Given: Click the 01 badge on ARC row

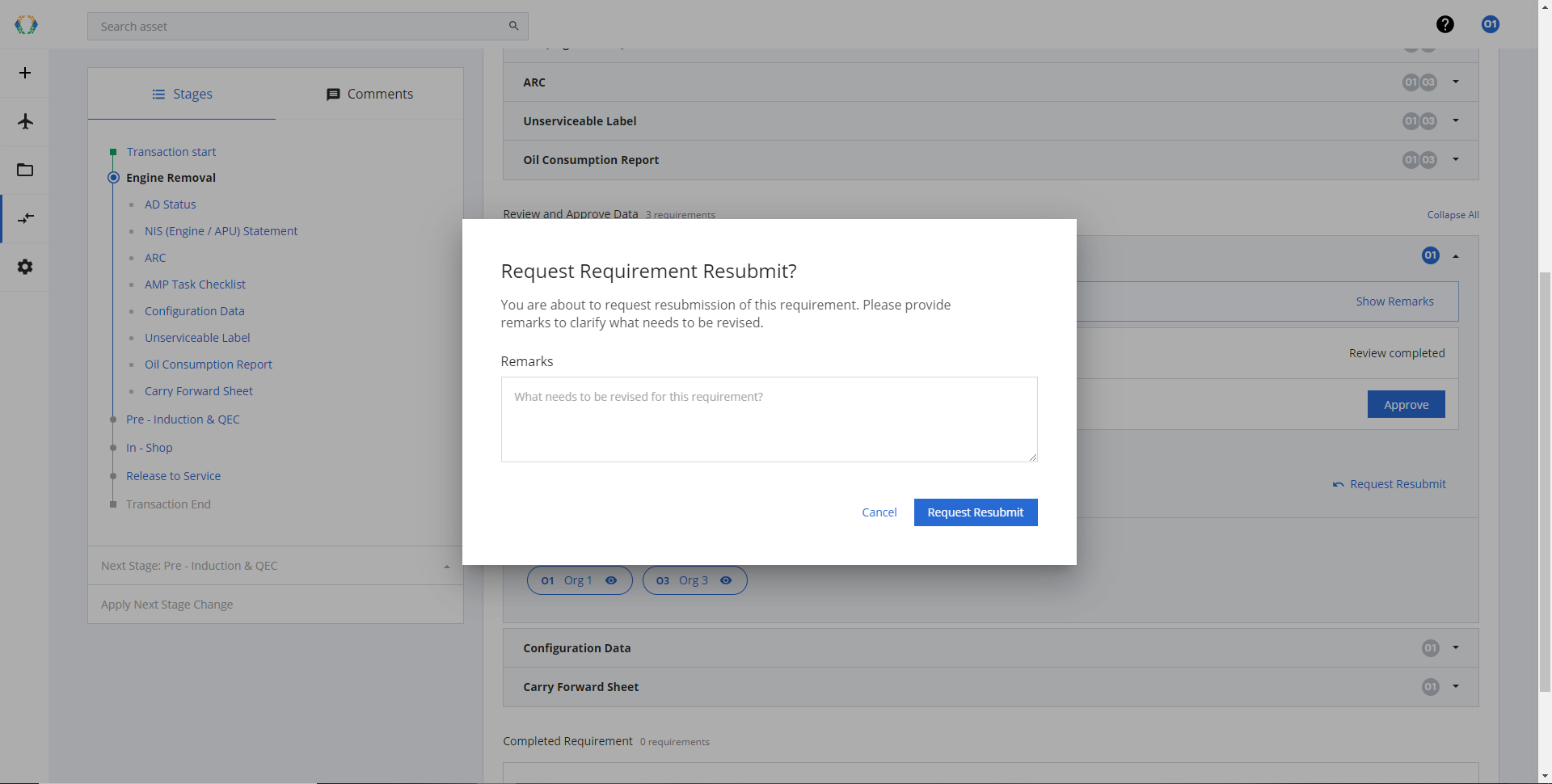Looking at the screenshot, I should tap(1411, 82).
